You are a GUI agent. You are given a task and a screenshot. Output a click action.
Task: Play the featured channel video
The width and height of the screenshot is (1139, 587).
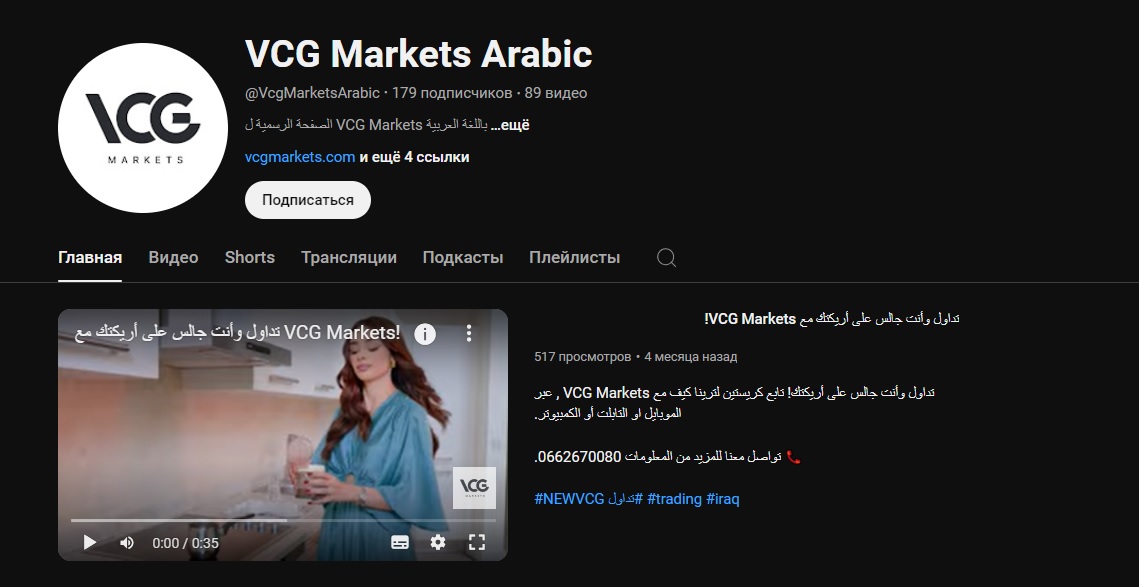pyautogui.click(x=90, y=542)
